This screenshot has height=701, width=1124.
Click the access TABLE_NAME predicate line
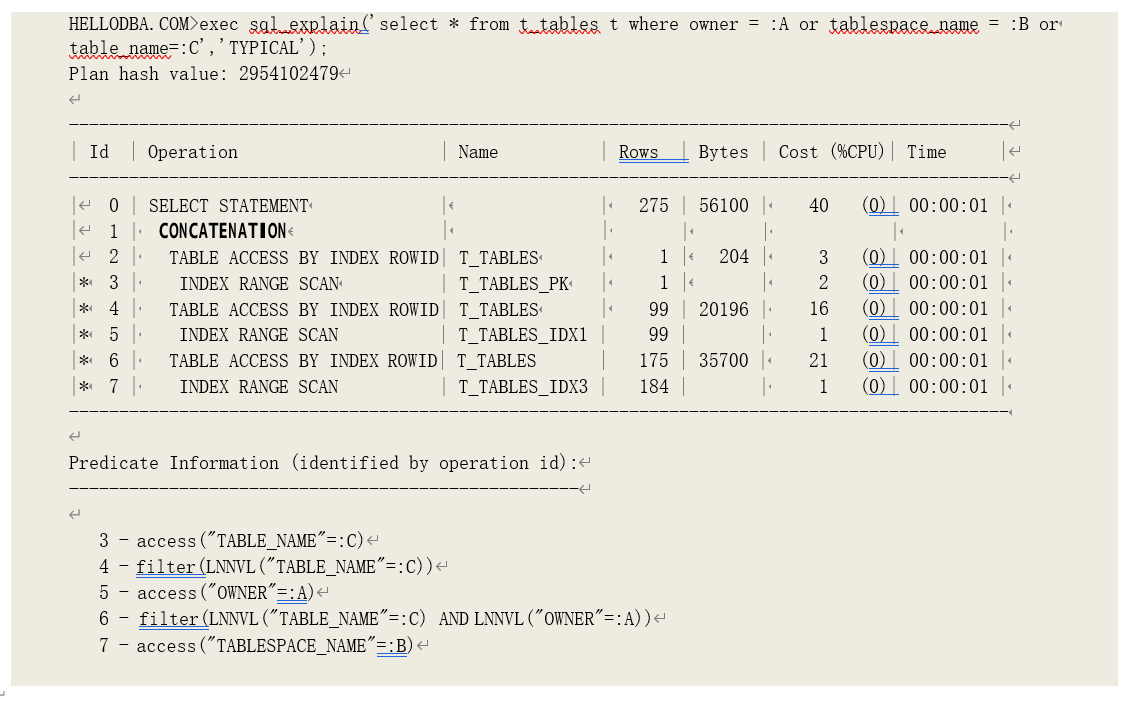coord(249,541)
